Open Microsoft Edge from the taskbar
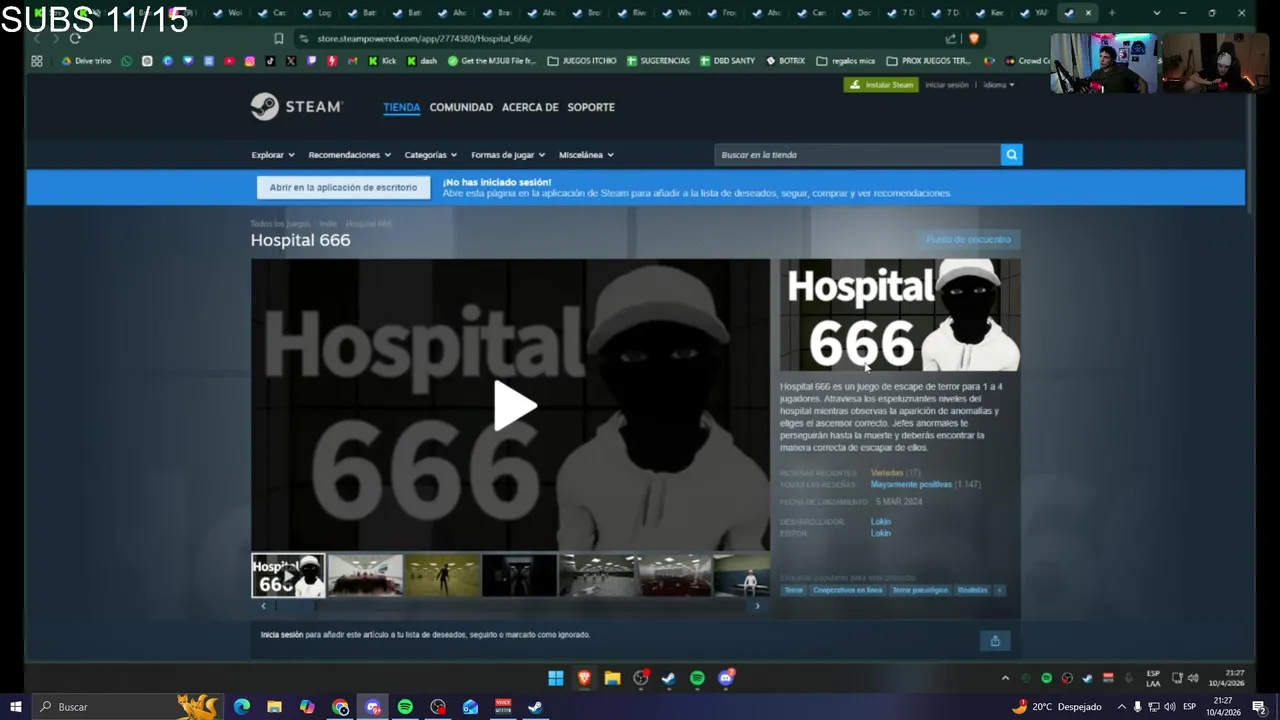This screenshot has width=1280, height=720. [x=242, y=707]
